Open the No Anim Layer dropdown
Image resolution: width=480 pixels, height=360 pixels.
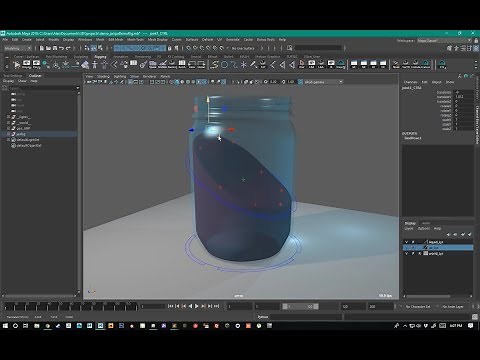coord(454,306)
